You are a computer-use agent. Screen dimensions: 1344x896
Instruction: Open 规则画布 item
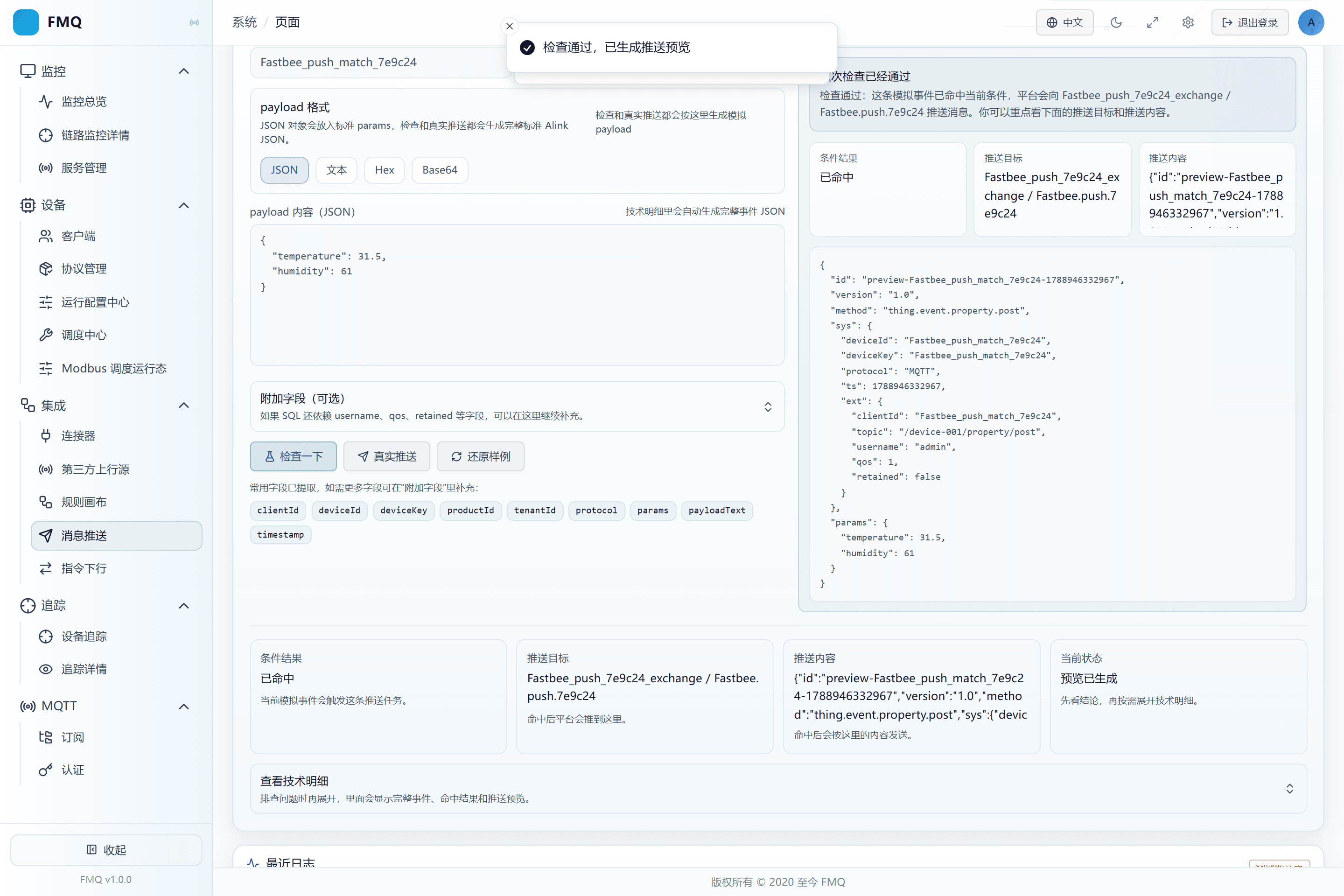point(117,502)
